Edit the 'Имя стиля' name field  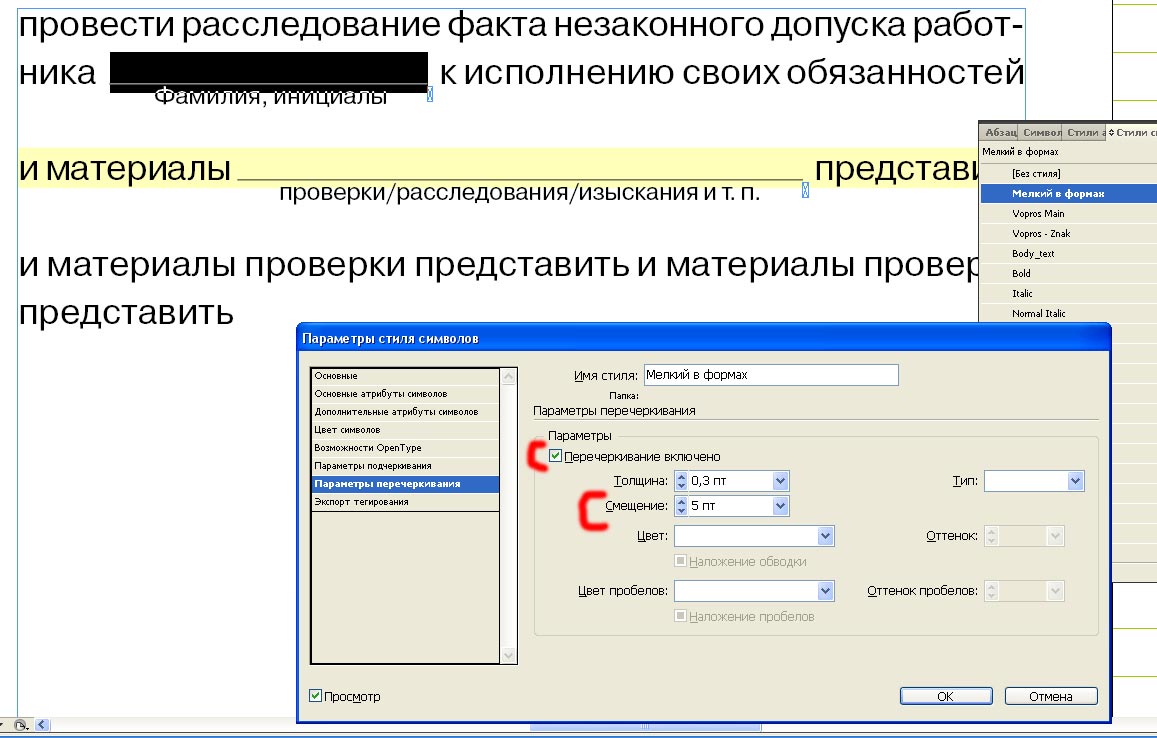click(771, 375)
